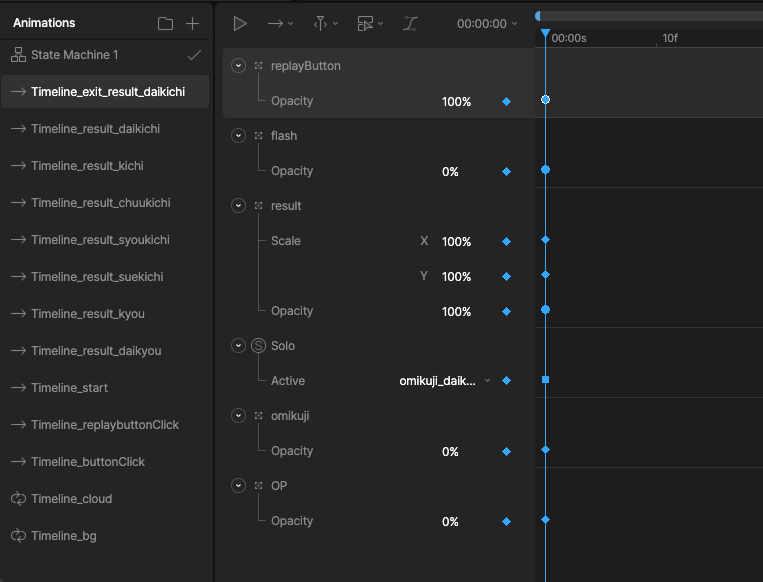Select Timeline_result_kyou animation

[105, 313]
